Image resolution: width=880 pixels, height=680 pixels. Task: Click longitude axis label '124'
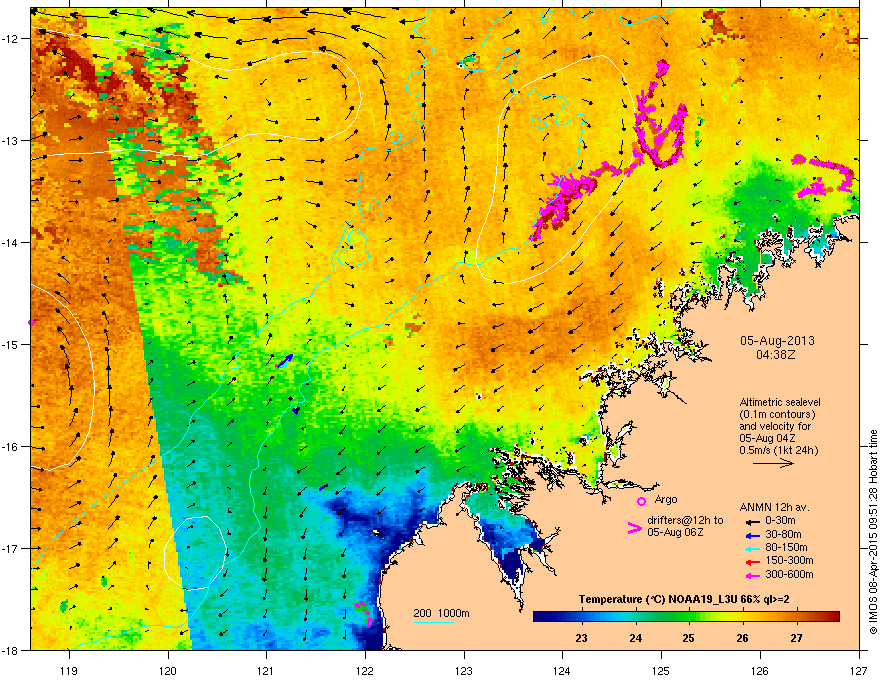click(x=562, y=670)
